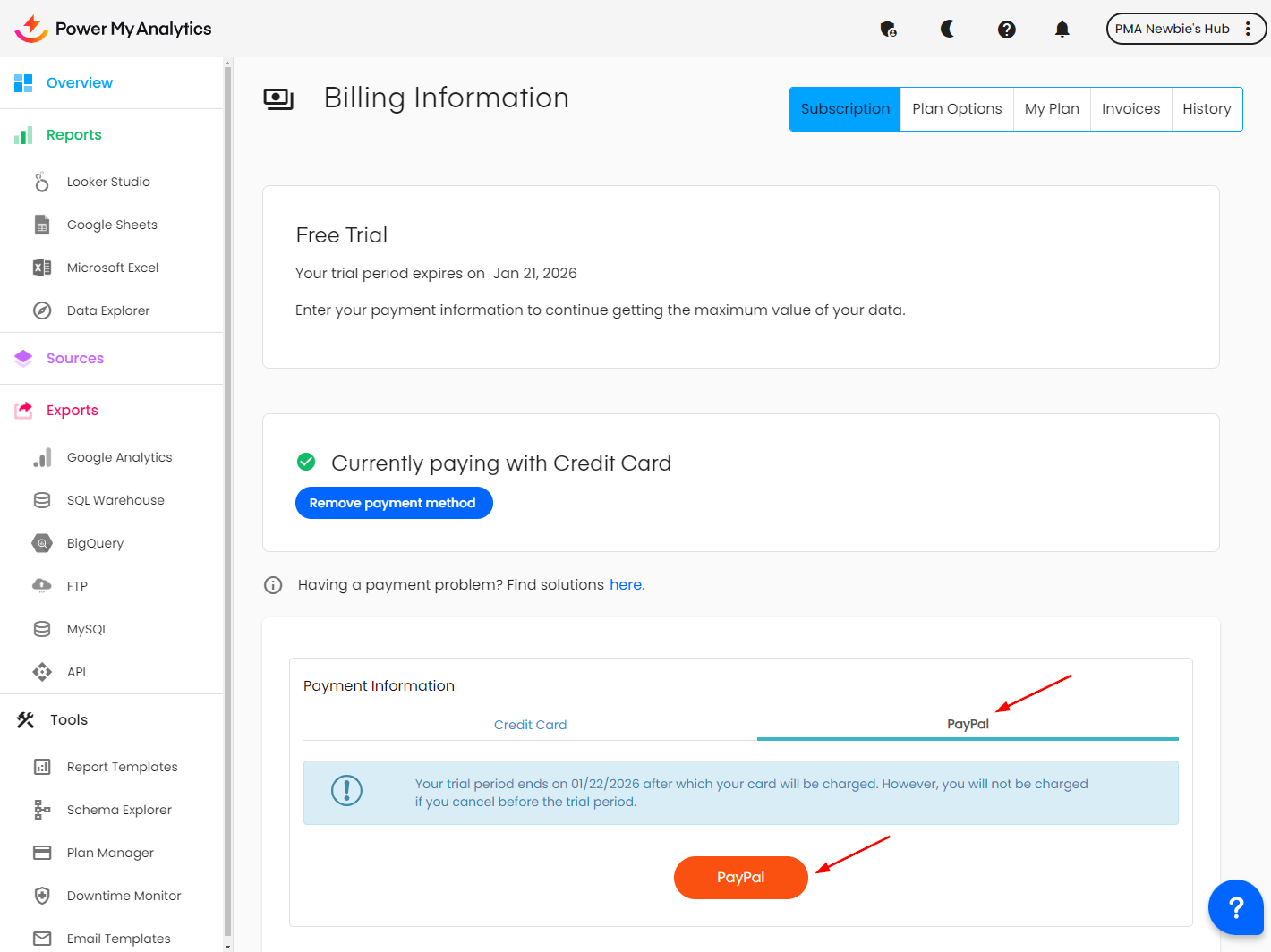Open the Microsoft Excel report item
The height and width of the screenshot is (952, 1271).
click(112, 268)
